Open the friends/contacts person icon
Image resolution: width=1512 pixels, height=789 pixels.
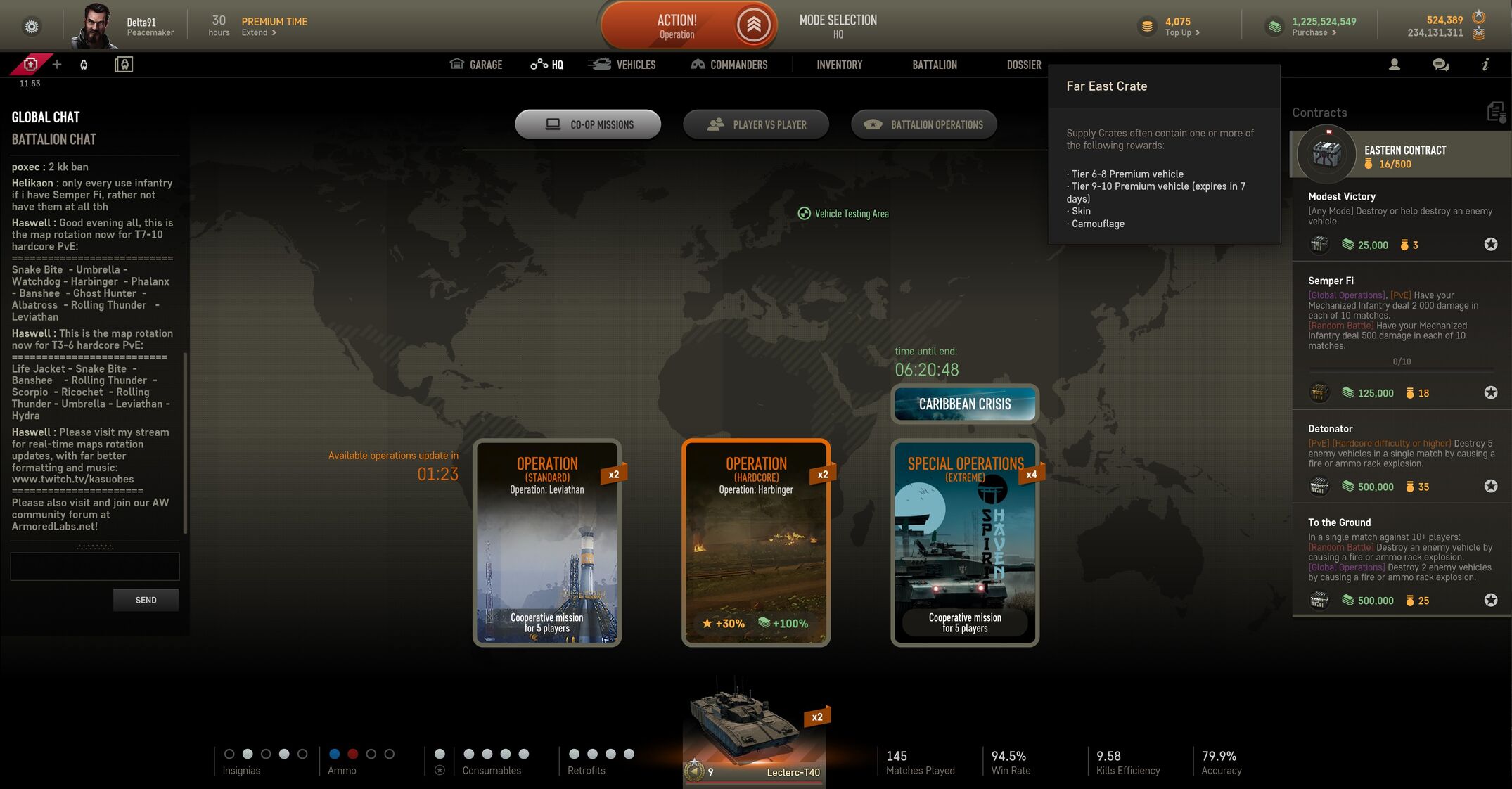(1394, 65)
